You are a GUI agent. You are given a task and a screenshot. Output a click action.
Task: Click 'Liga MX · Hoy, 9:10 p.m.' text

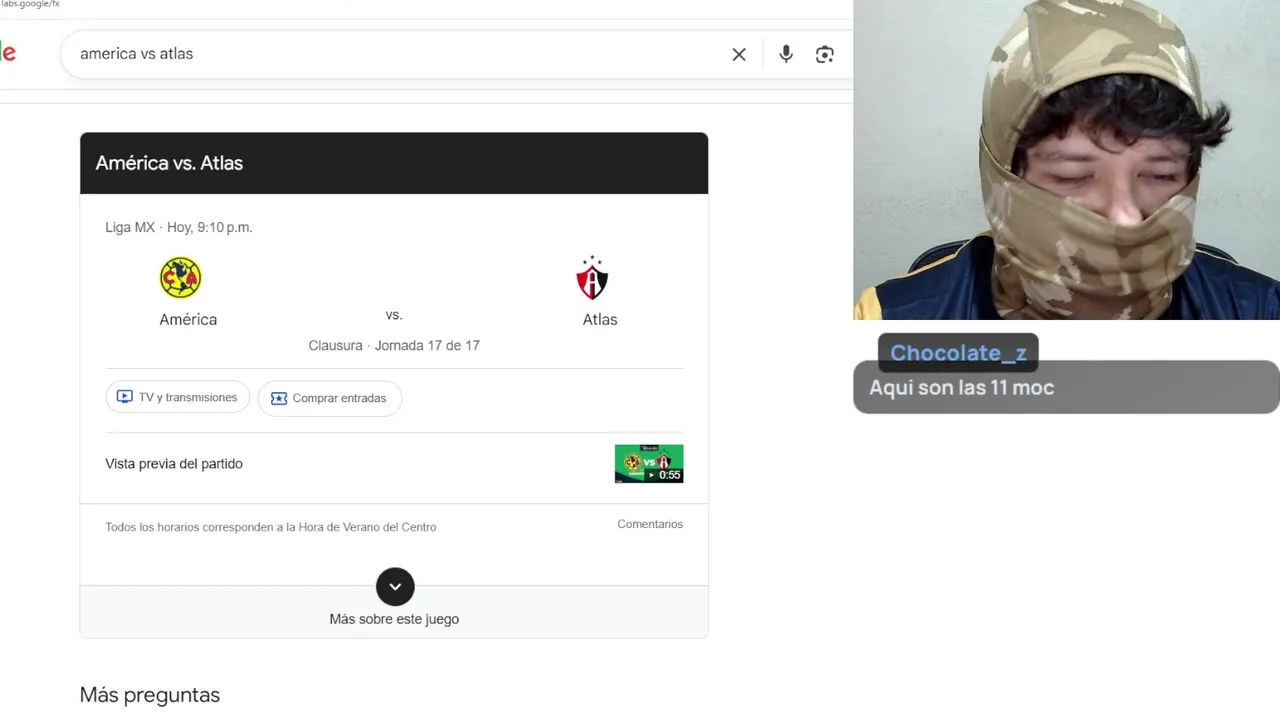pos(179,227)
